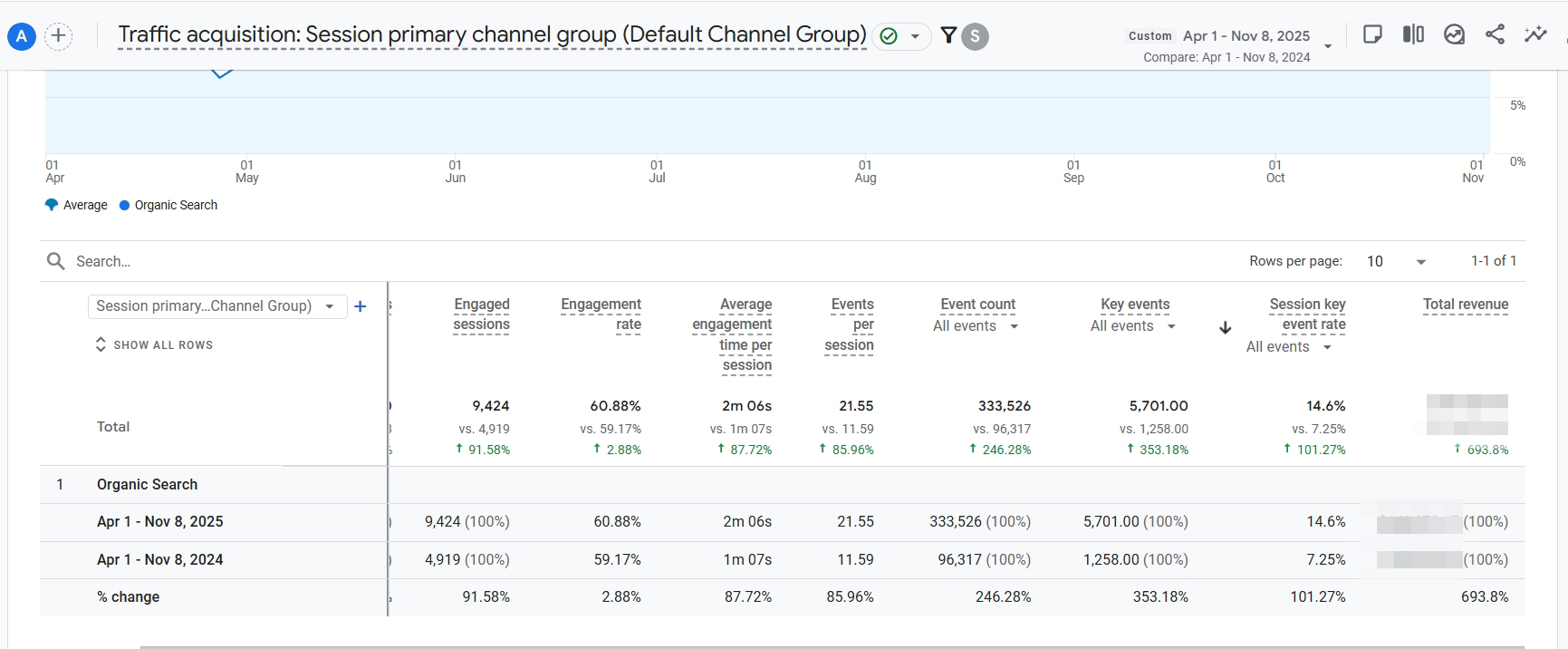This screenshot has height=649, width=1568.
Task: Sort by the Total revenue column header
Action: [x=1465, y=305]
